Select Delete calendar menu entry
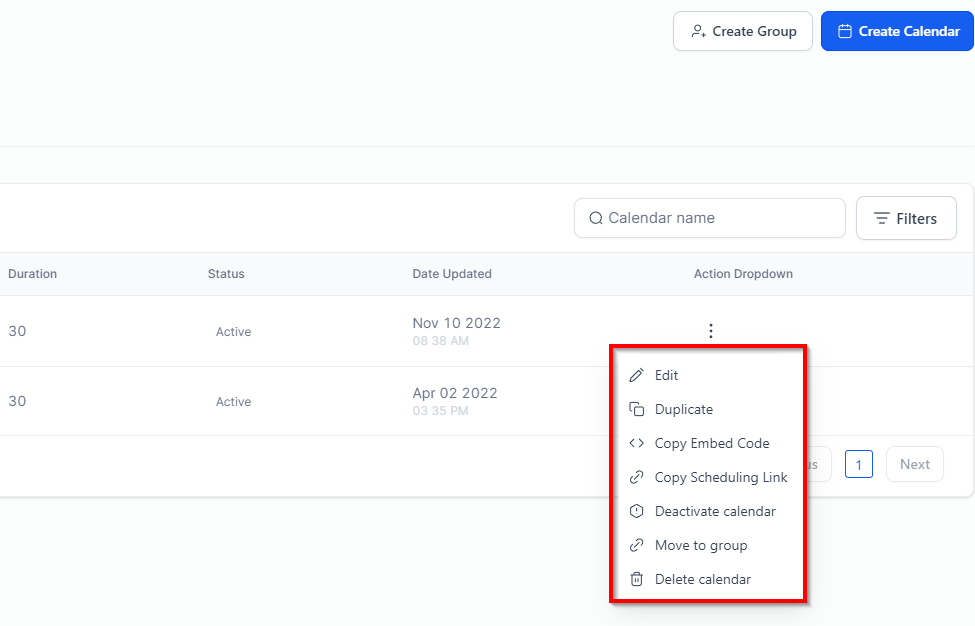This screenshot has width=975, height=626. pos(709,579)
